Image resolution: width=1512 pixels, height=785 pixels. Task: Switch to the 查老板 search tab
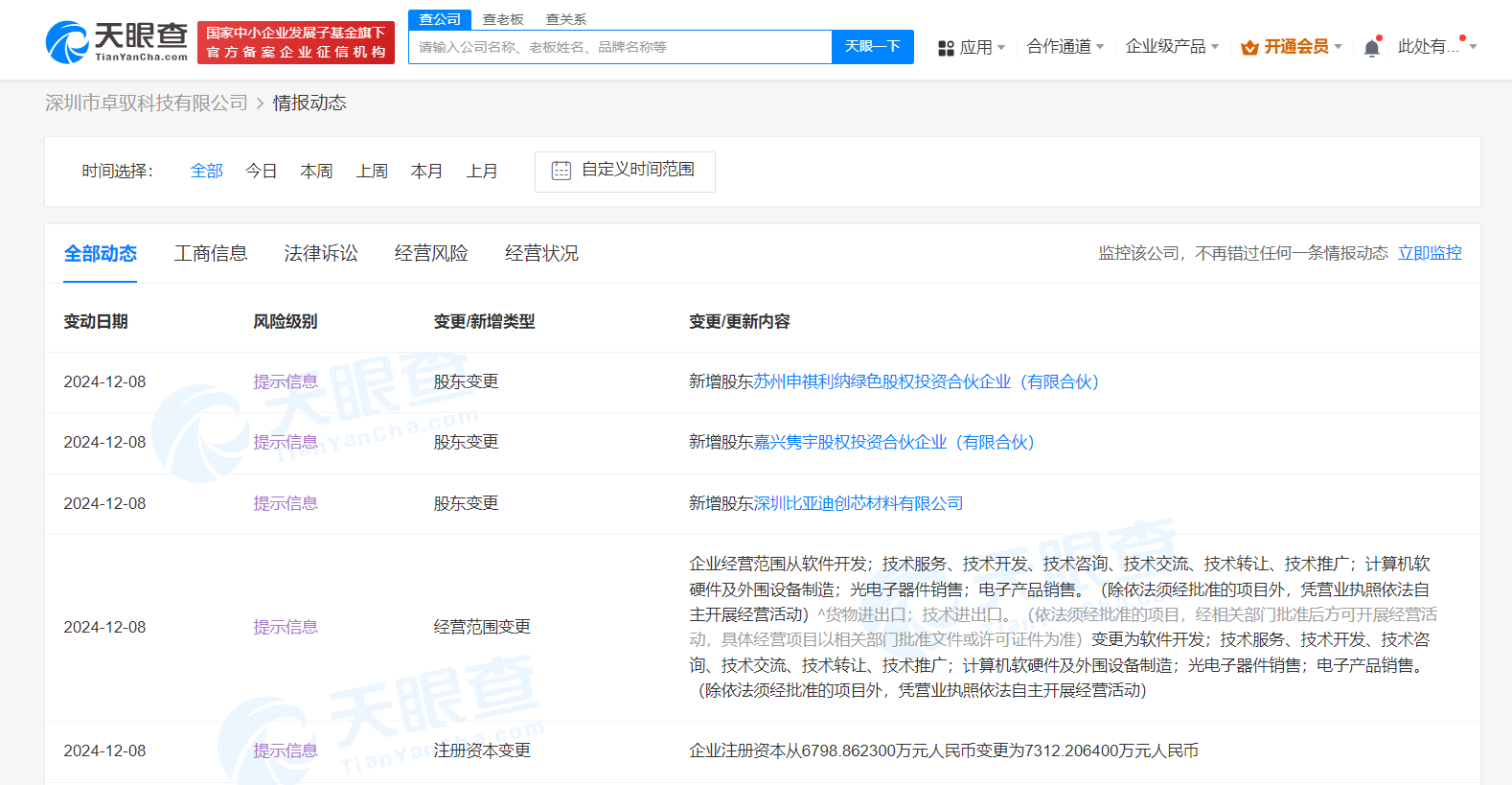503,19
